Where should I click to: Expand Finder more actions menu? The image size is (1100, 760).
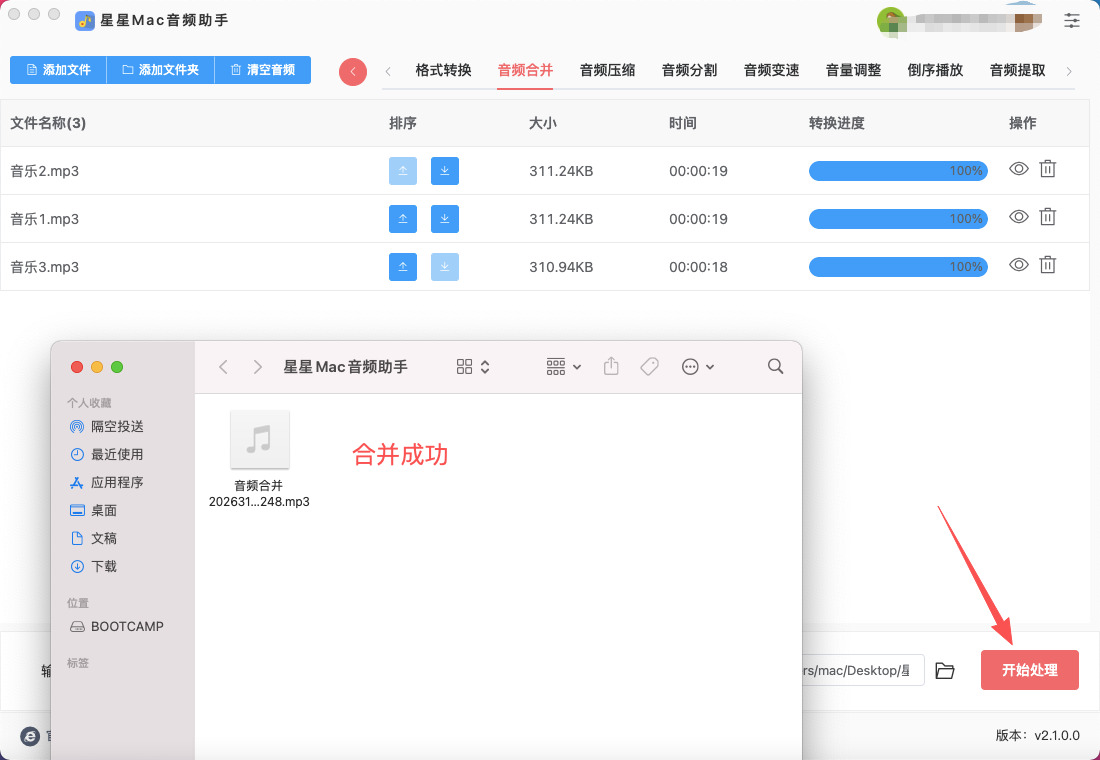coord(697,367)
